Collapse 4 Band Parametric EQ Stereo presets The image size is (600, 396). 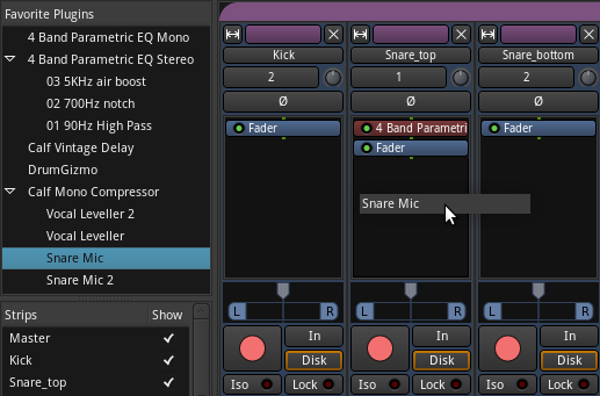10,59
